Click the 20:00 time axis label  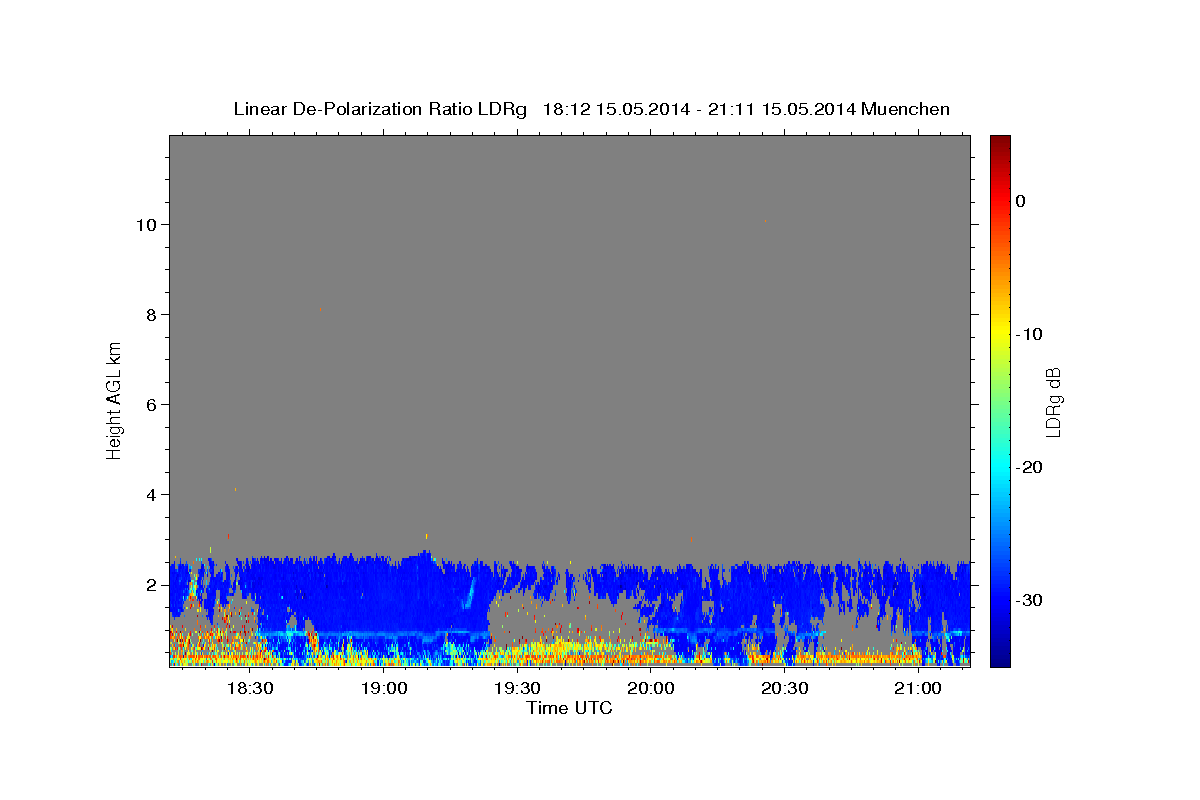point(650,688)
